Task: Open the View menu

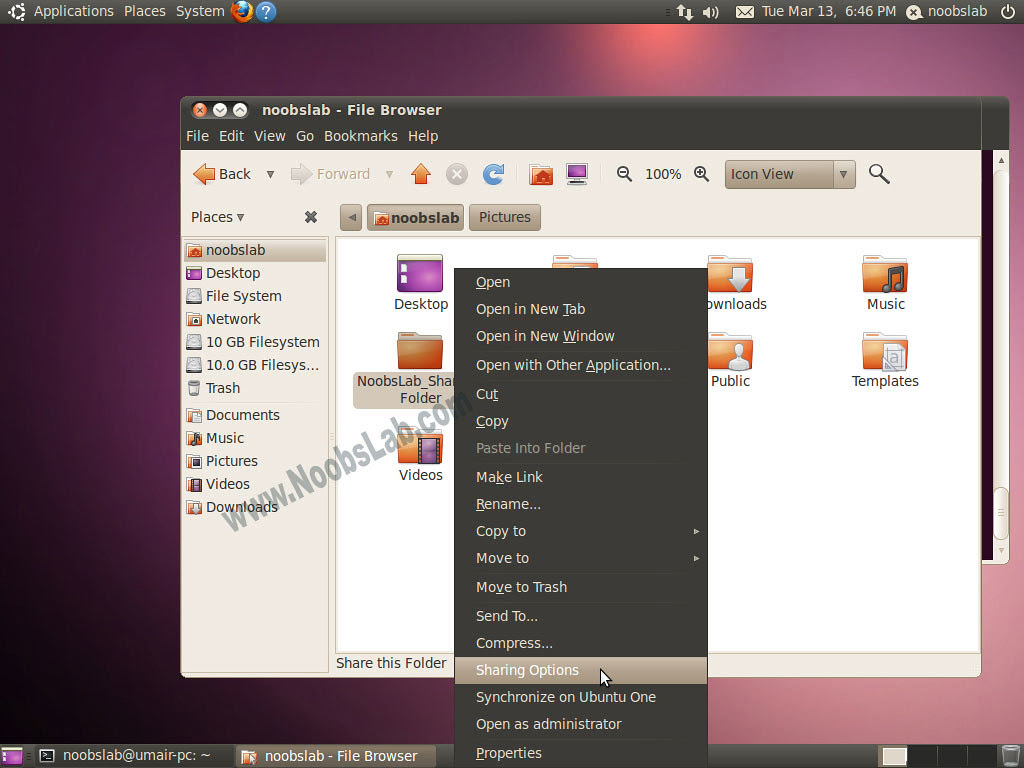Action: coord(270,136)
